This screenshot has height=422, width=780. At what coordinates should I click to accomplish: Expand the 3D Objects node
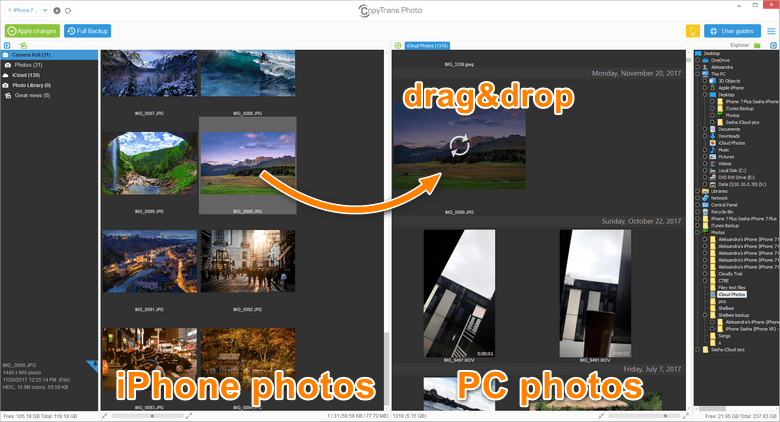tap(705, 81)
